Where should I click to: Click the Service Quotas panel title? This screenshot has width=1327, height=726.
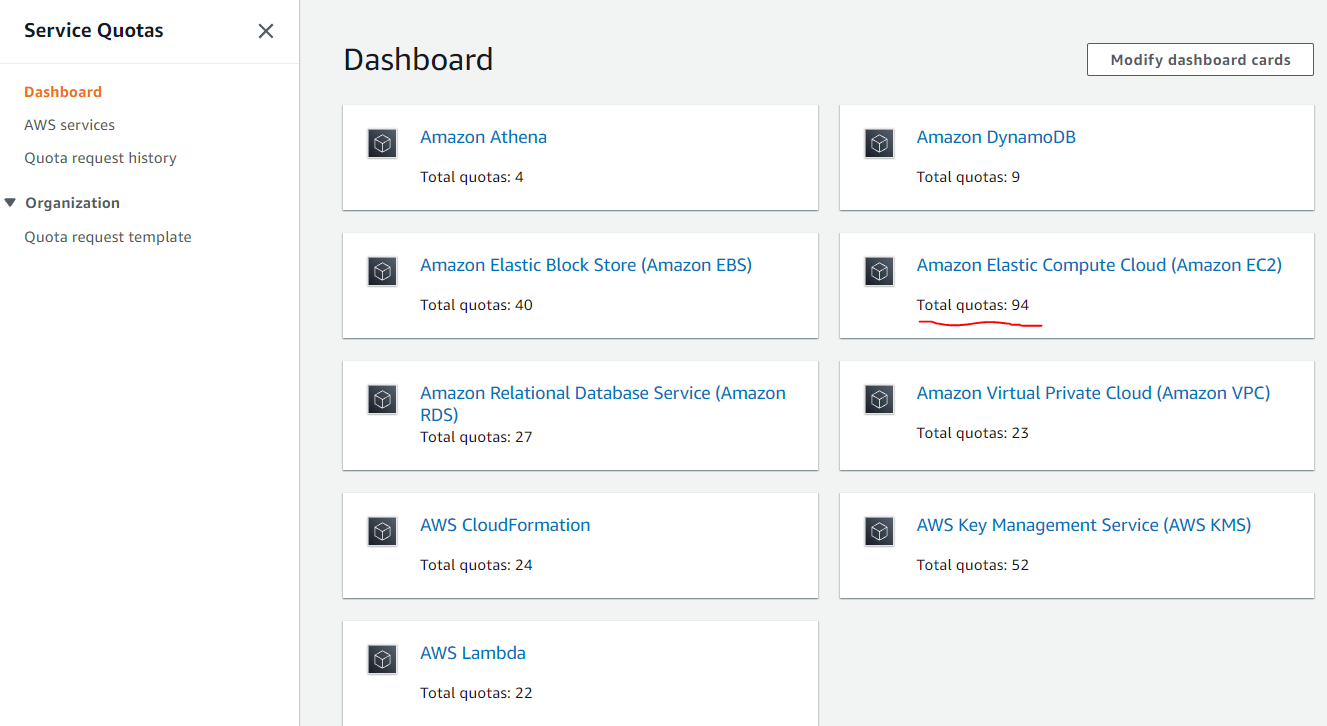point(94,31)
